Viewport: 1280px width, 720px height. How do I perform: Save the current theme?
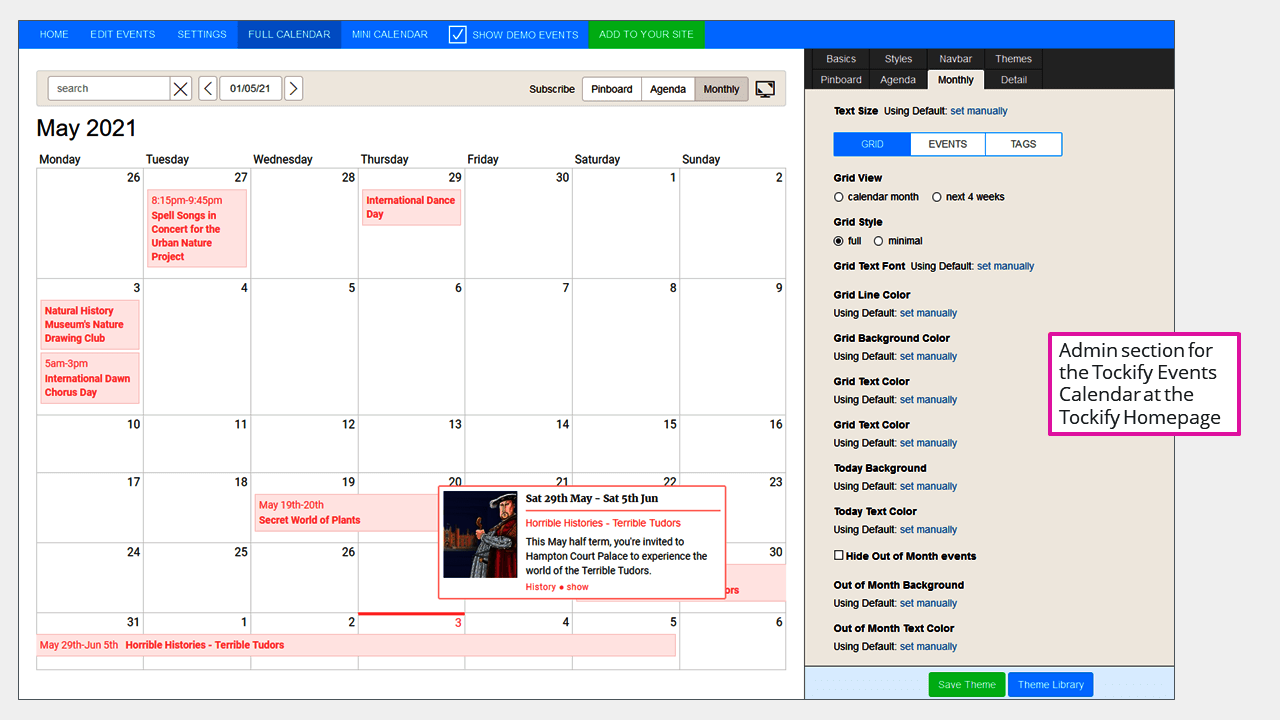click(966, 684)
